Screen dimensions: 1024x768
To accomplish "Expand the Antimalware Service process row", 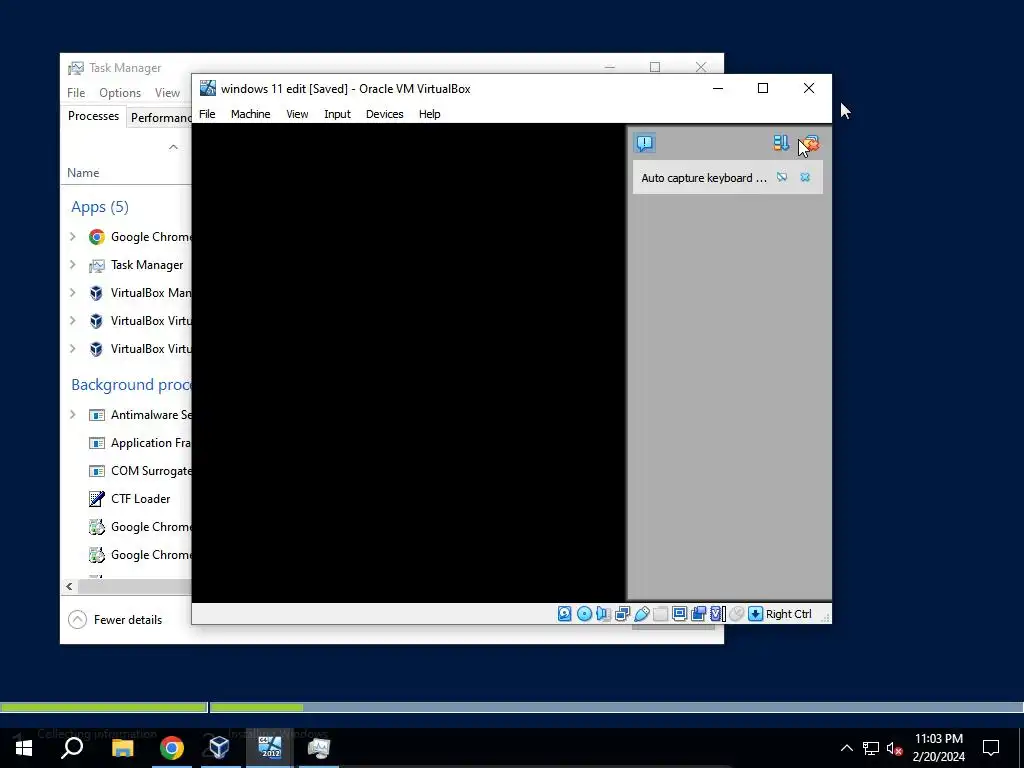I will coord(72,414).
